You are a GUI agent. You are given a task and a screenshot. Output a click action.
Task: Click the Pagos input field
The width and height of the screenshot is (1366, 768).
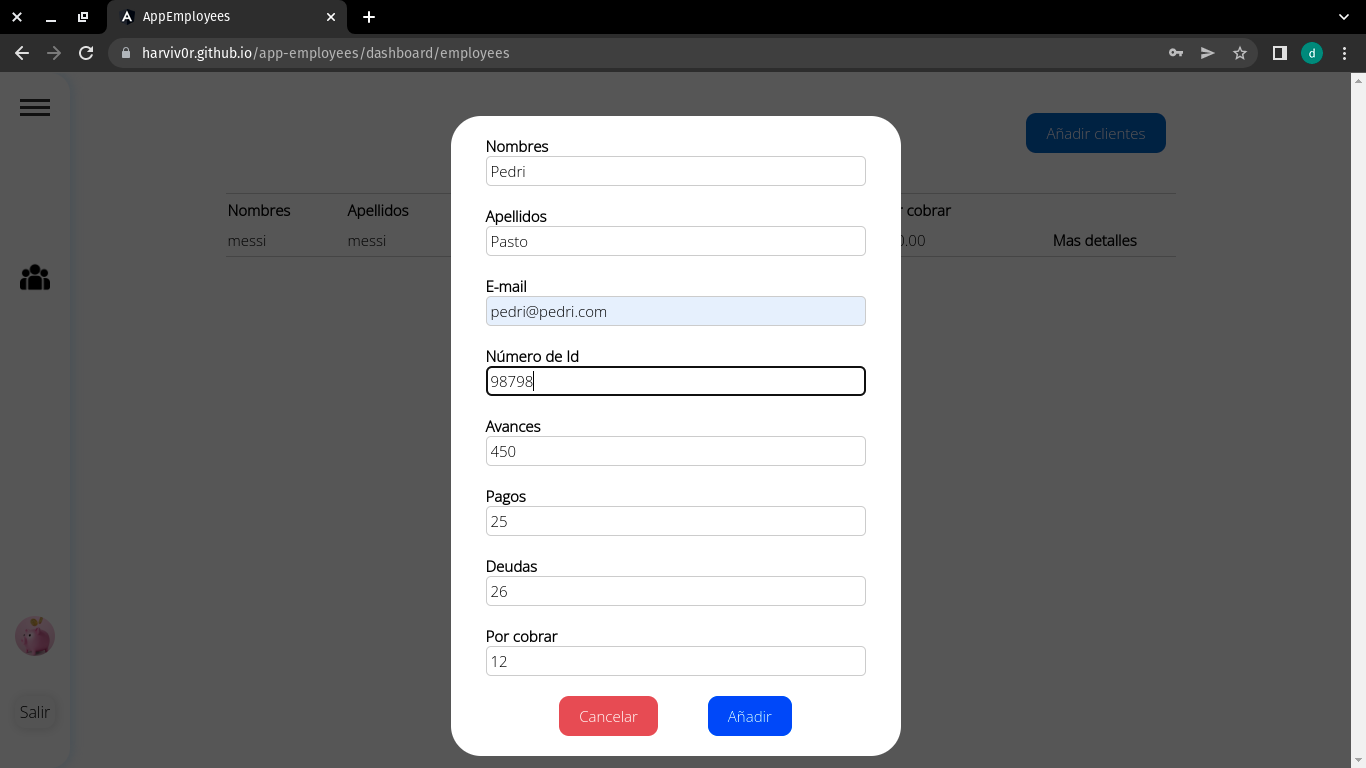(676, 521)
